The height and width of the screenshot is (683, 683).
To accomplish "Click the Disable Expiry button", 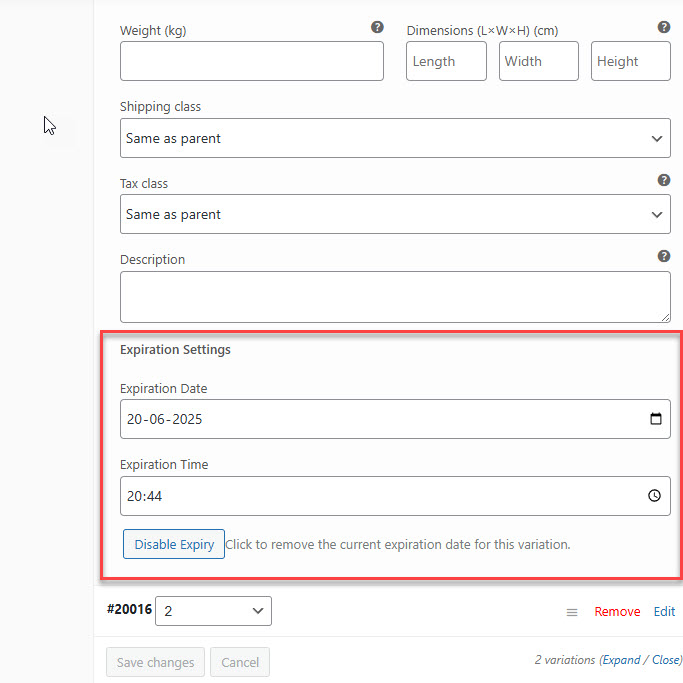I will [174, 544].
